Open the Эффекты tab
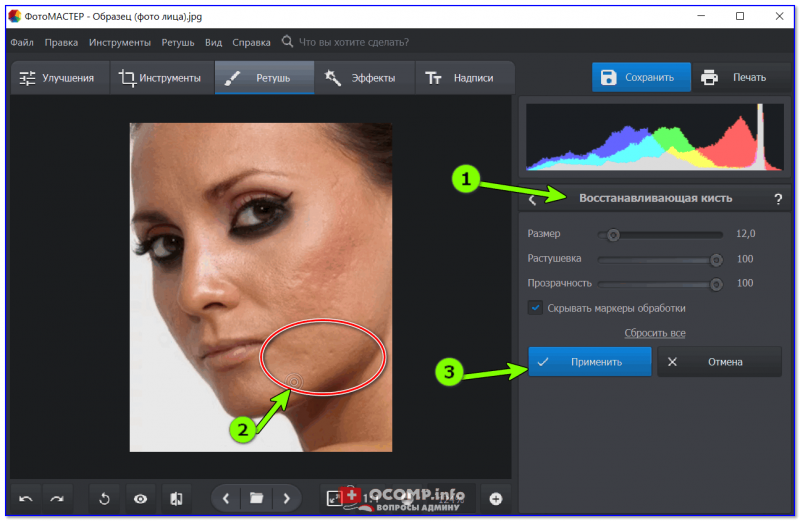This screenshot has height=521, width=800. [364, 78]
